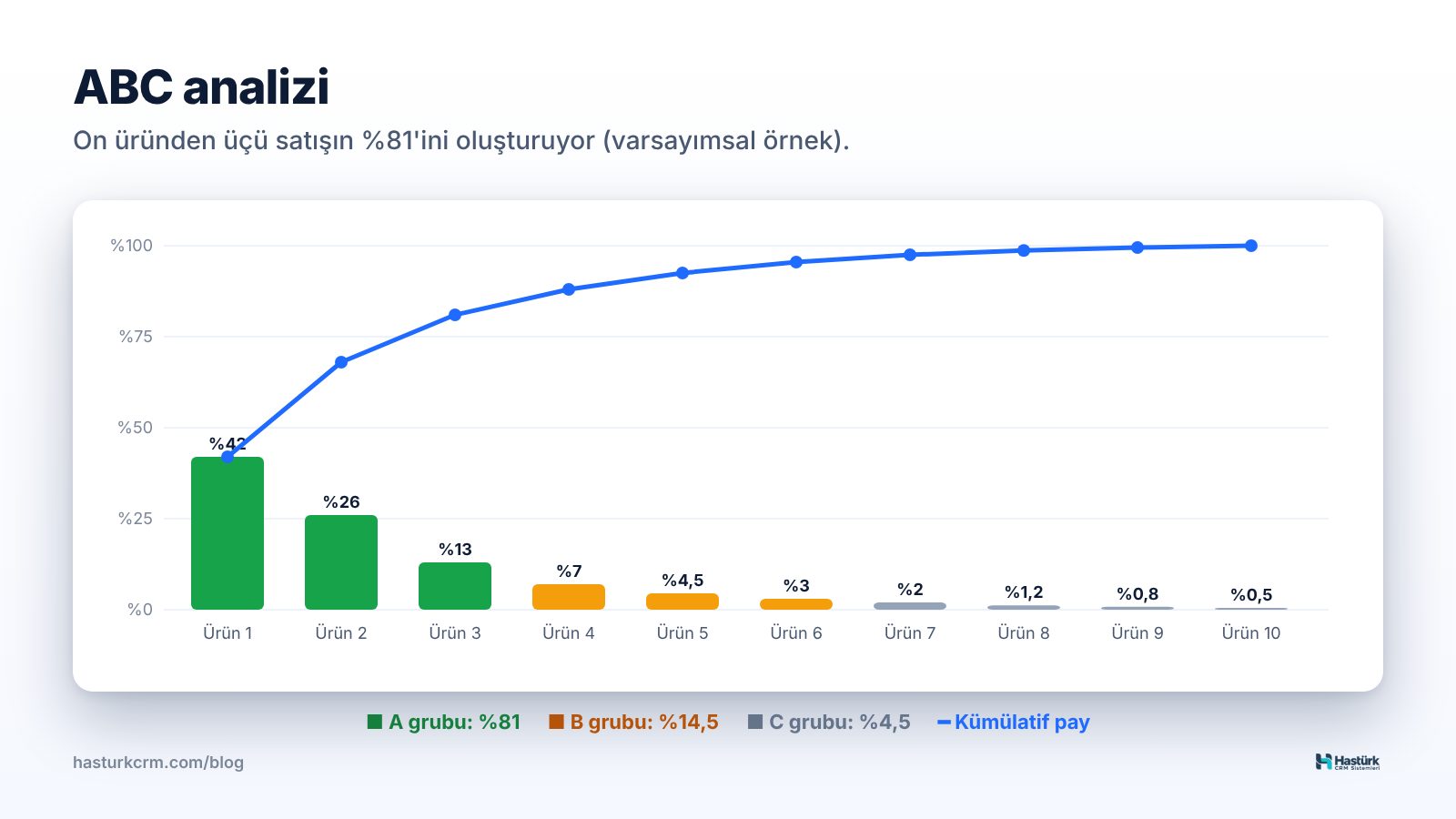The image size is (1456, 819).
Task: Click the final cumulative point above Ürün 10
Action: point(1251,246)
